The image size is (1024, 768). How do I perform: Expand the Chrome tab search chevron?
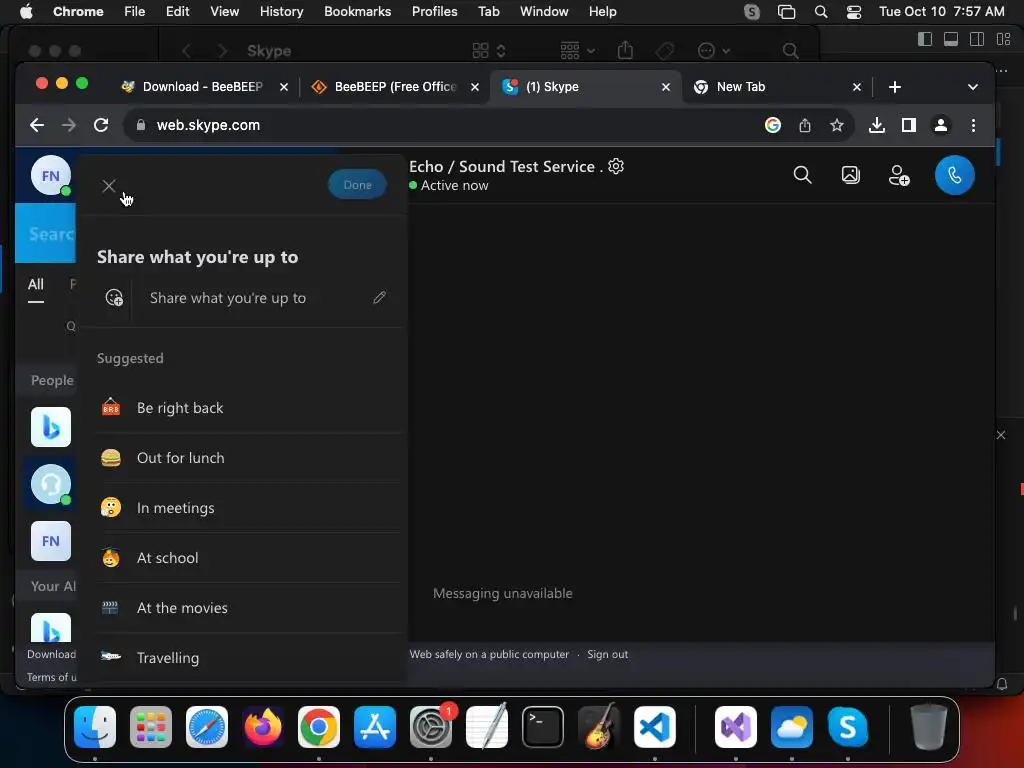[972, 87]
